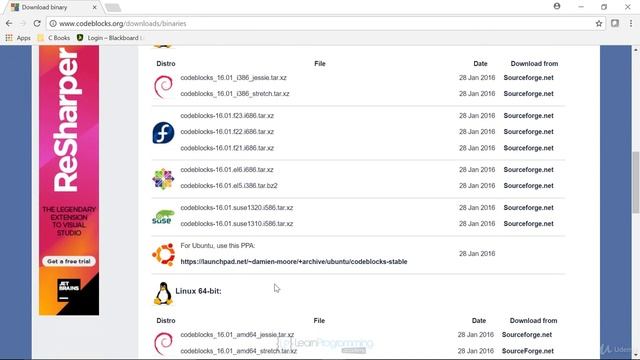Click the For Ubuntu, use this PPA text
Image resolution: width=640 pixels, height=360 pixels.
pyautogui.click(x=218, y=245)
